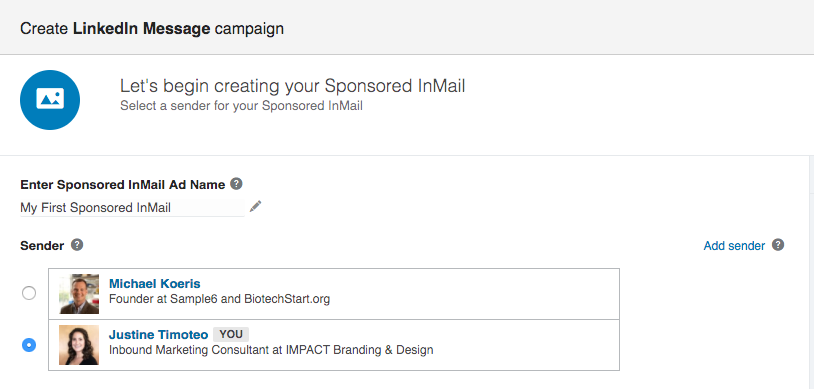Click the pencil edit icon
Viewport: 814px width, 389px height.
[255, 207]
